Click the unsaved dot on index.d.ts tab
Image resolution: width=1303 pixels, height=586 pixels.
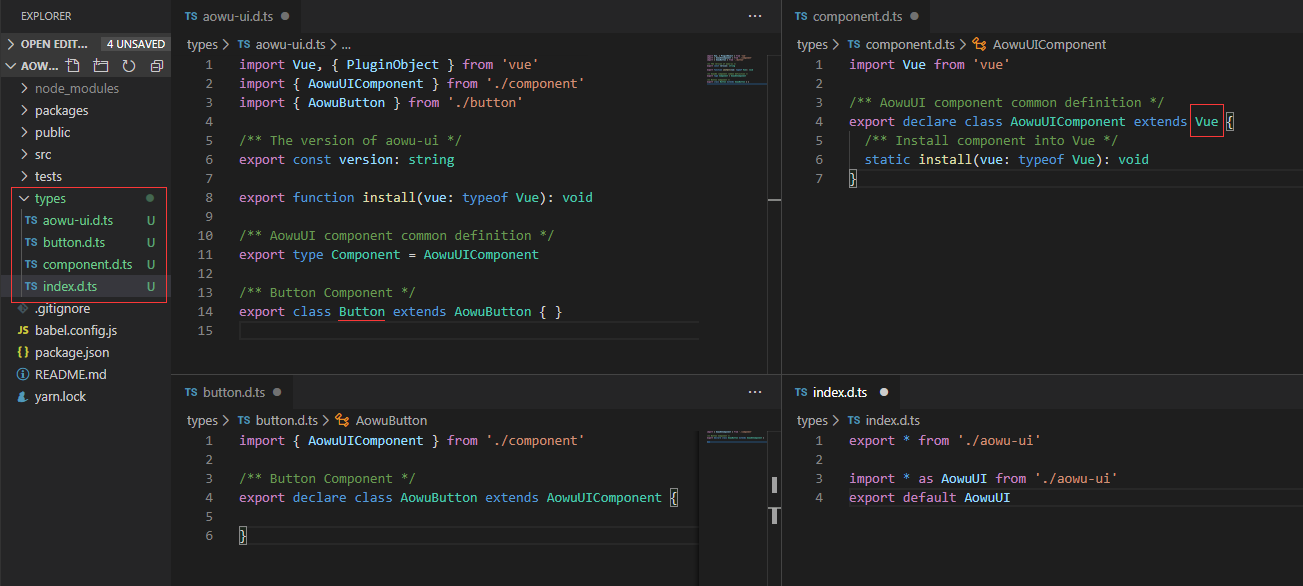(884, 393)
